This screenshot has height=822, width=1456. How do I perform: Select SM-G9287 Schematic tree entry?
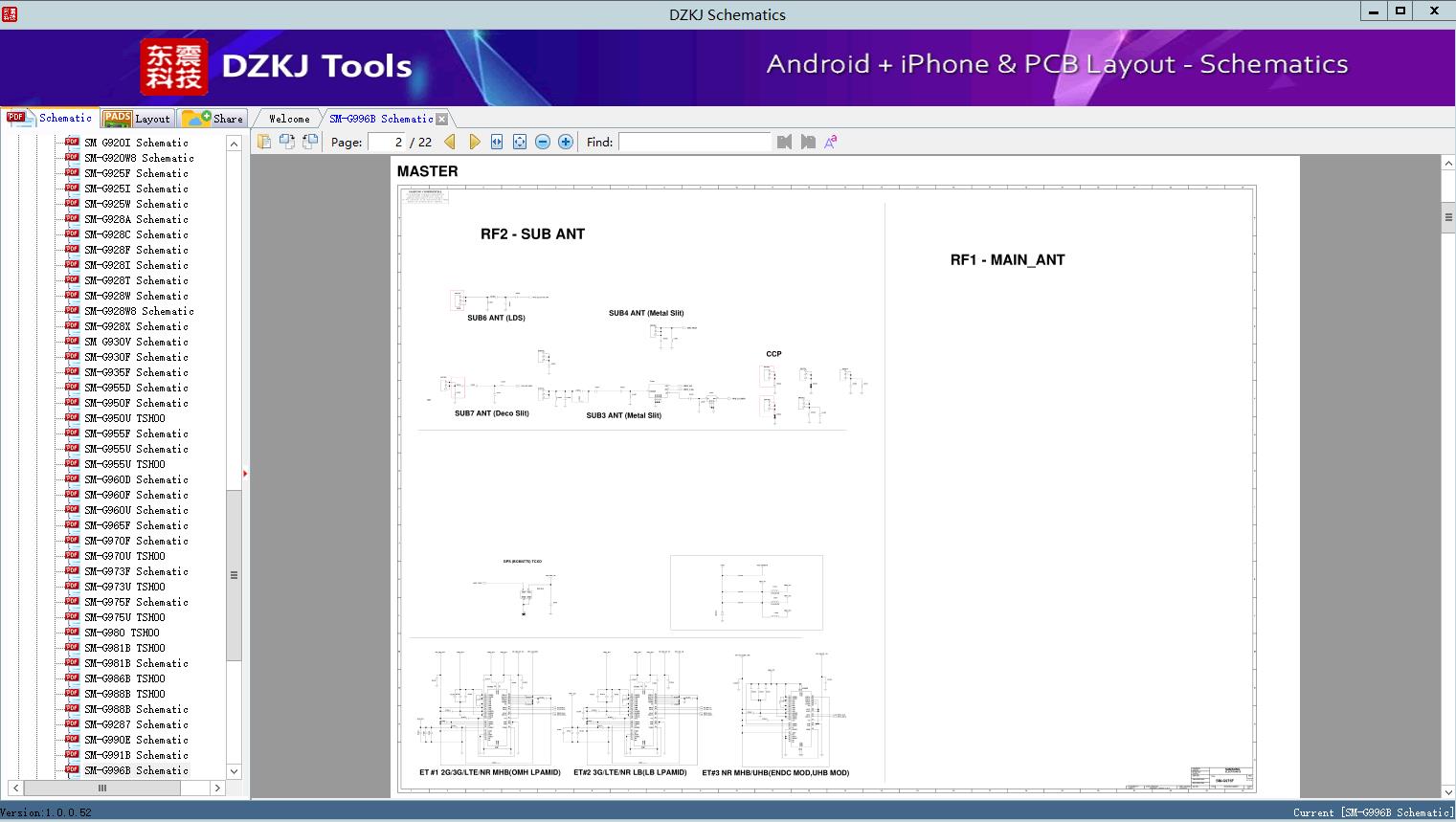pyautogui.click(x=136, y=724)
